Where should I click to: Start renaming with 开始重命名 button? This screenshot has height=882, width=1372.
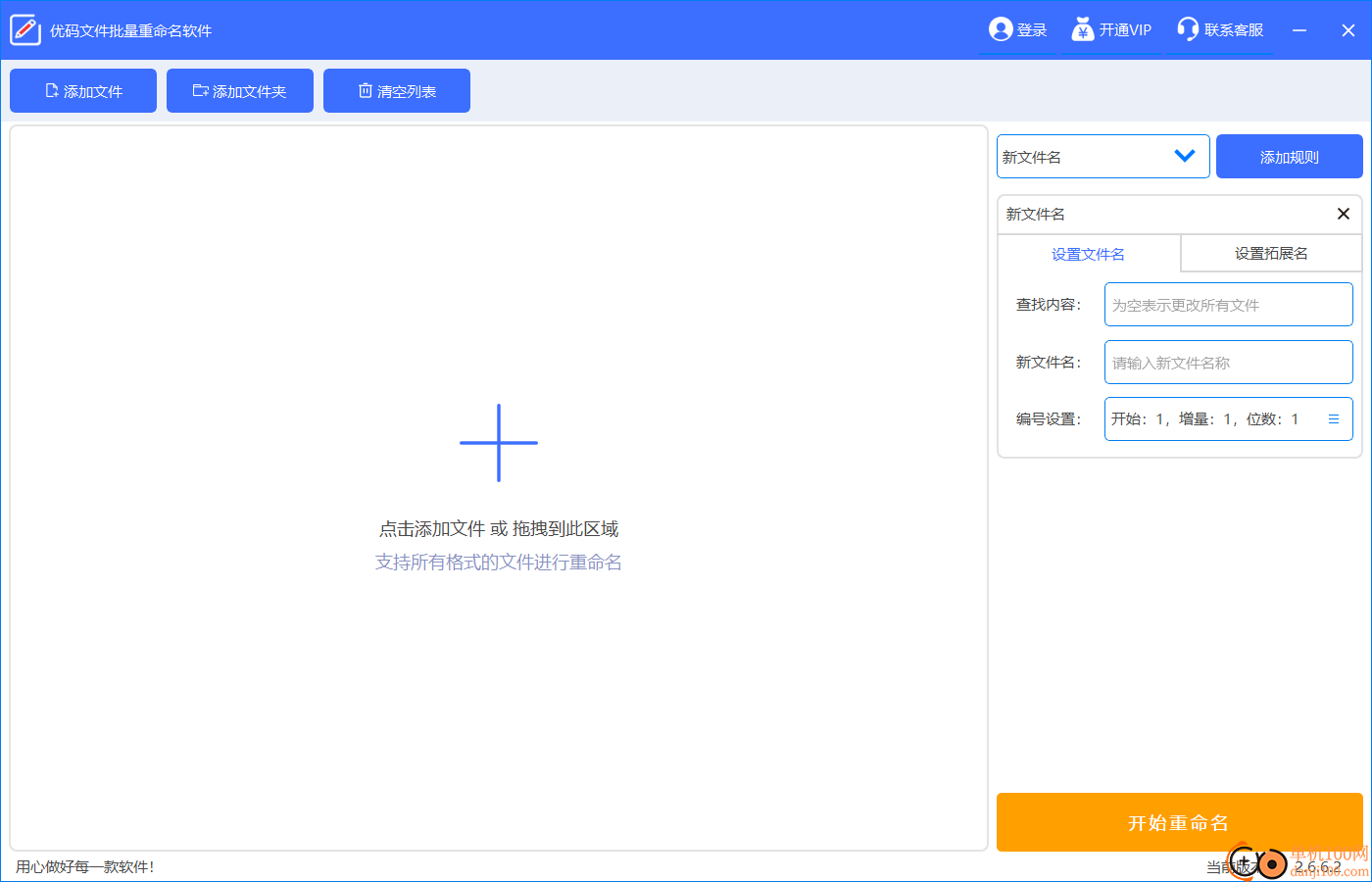(1180, 822)
